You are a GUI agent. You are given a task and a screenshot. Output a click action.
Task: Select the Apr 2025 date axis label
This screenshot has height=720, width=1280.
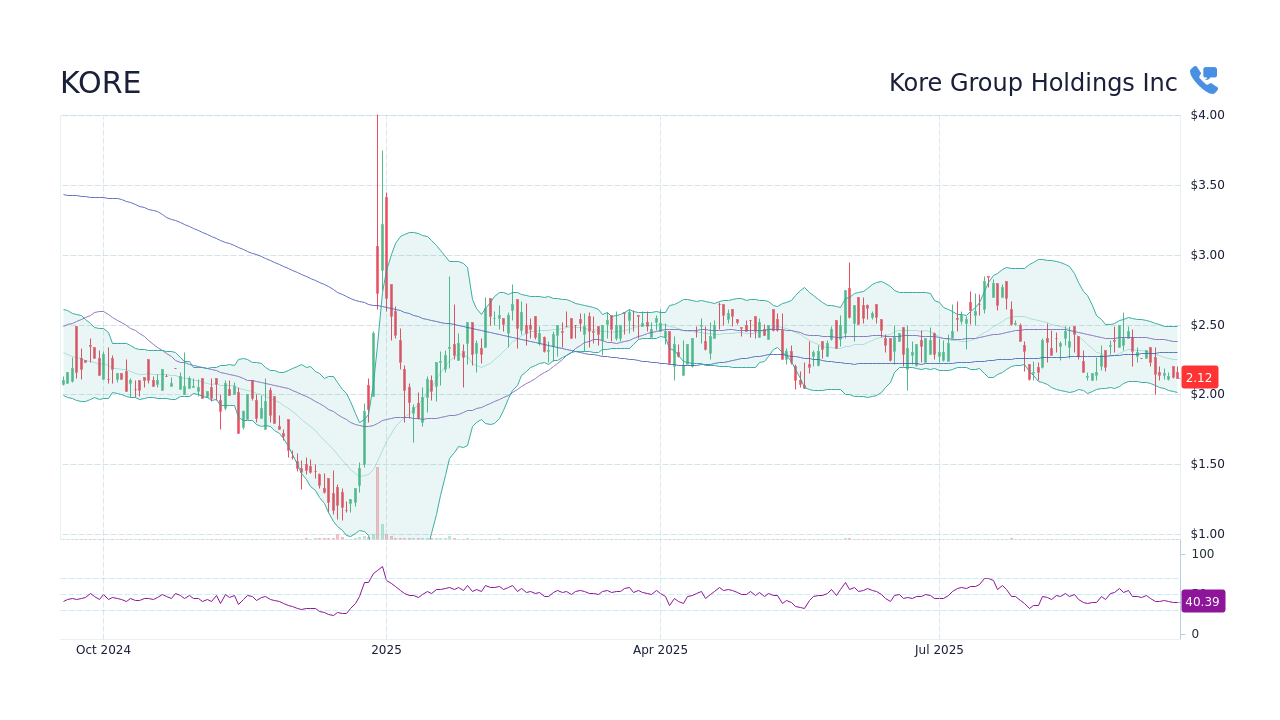660,649
